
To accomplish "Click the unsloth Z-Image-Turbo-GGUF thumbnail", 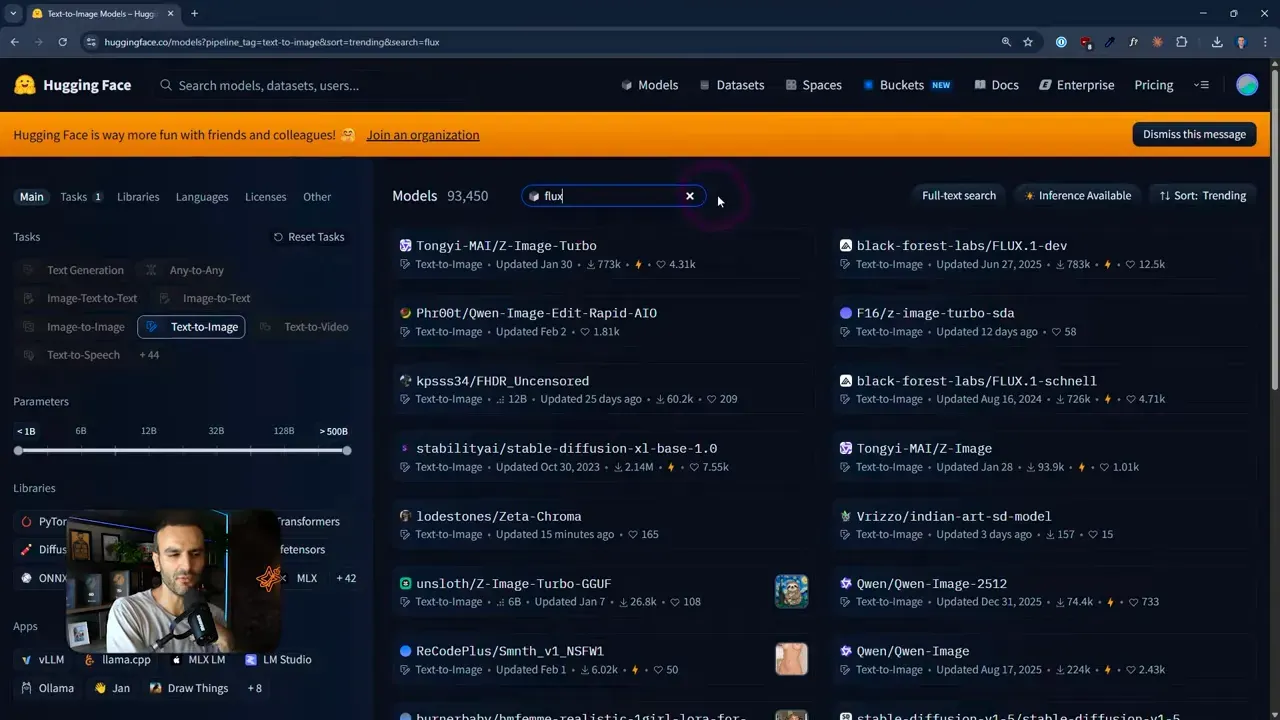I will [x=791, y=591].
